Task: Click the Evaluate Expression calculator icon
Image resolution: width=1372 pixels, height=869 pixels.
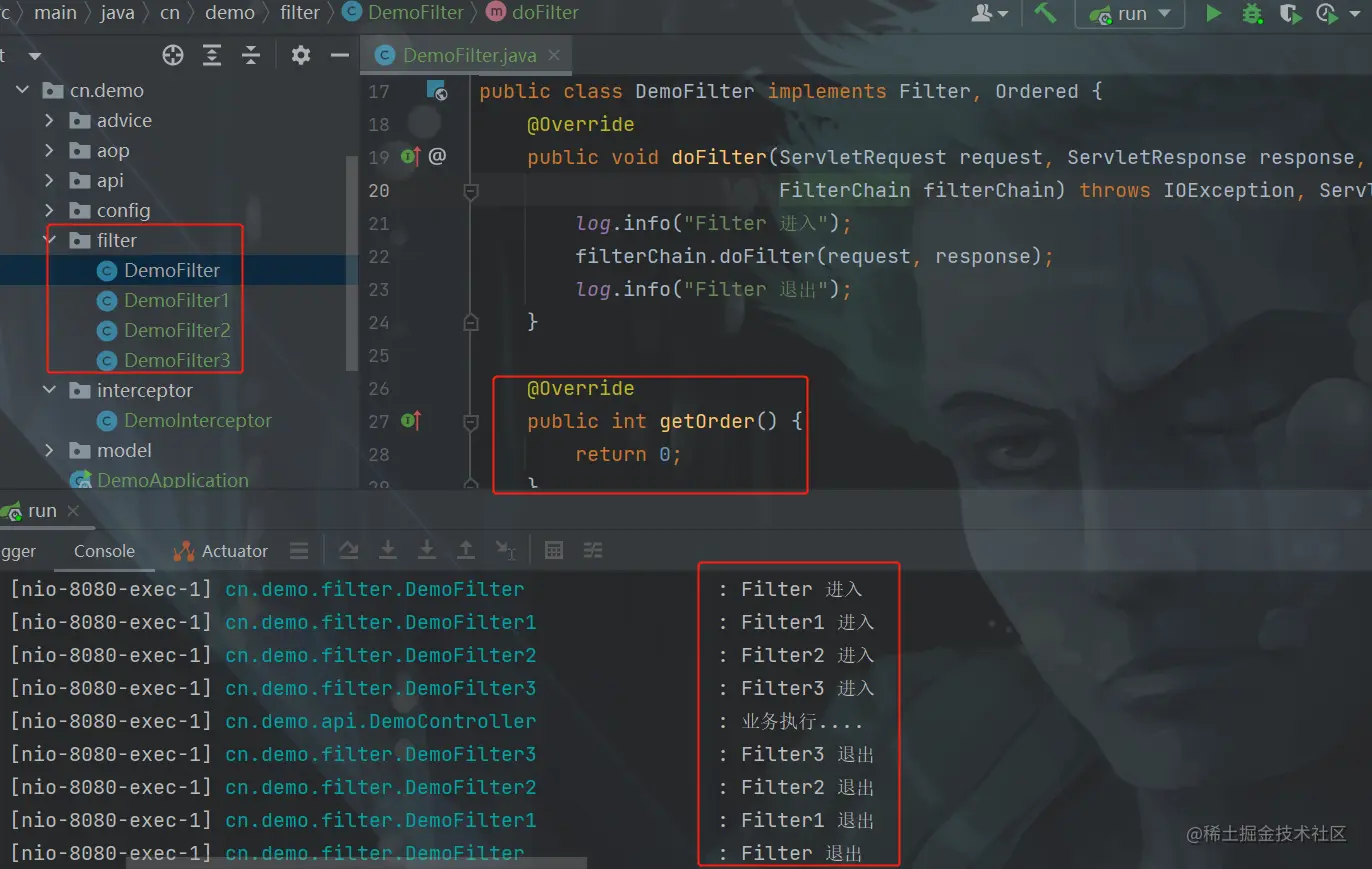Action: pyautogui.click(x=553, y=550)
